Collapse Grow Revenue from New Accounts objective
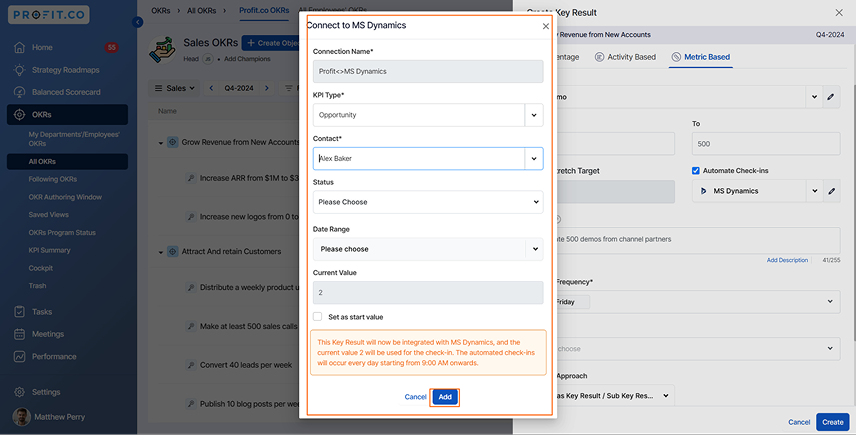Image resolution: width=856 pixels, height=435 pixels. (160, 143)
